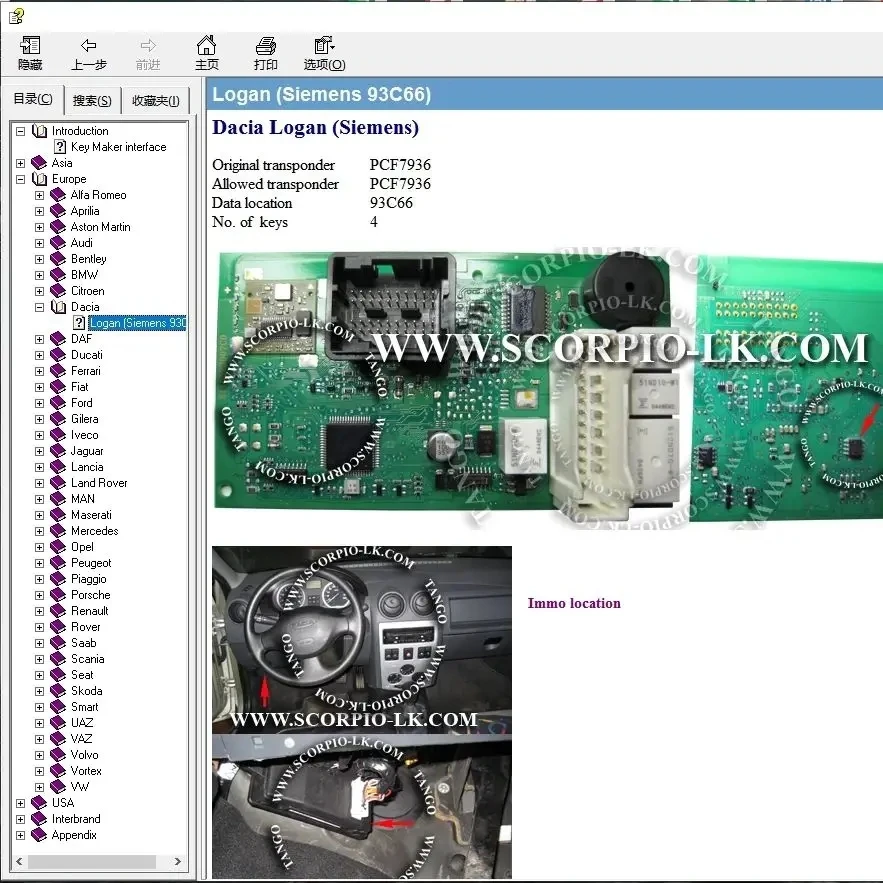This screenshot has width=883, height=883.
Task: Click the Immo location caption text
Action: 574,603
